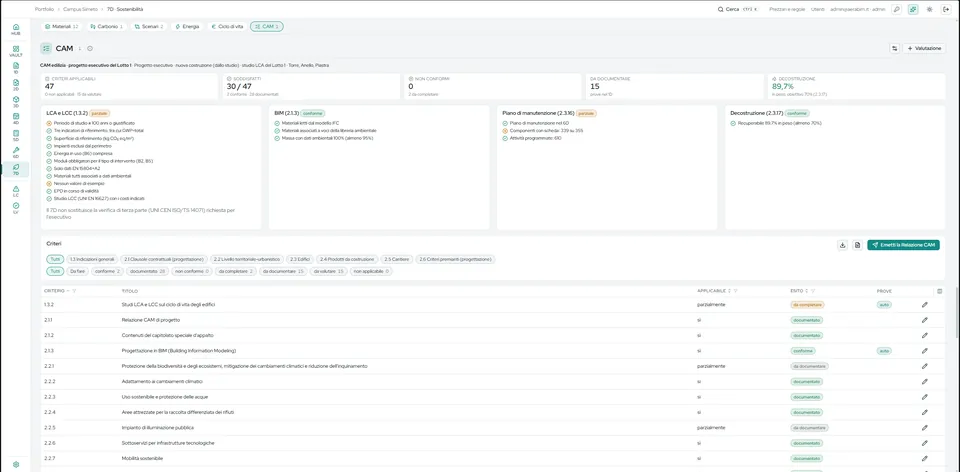
Task: Filter by 2.5 Cantiere chip
Action: point(398,260)
